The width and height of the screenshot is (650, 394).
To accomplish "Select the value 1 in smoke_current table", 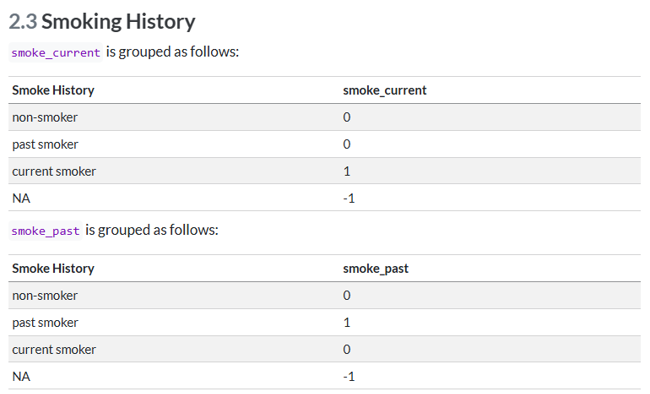I will (x=347, y=171).
